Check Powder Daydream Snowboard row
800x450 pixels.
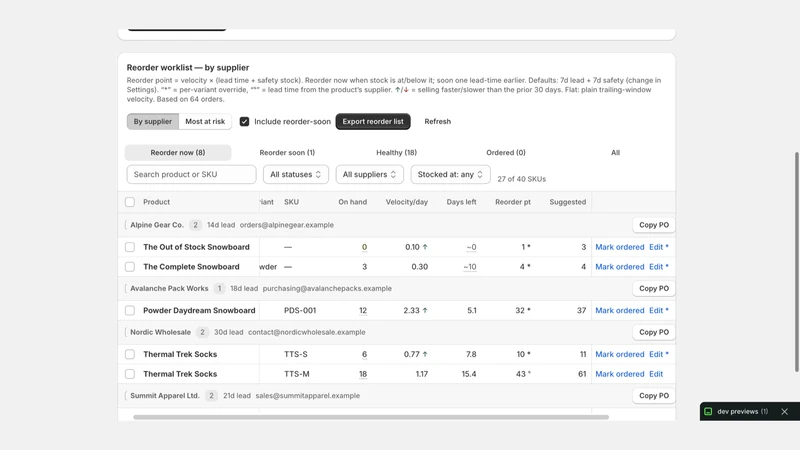130,310
